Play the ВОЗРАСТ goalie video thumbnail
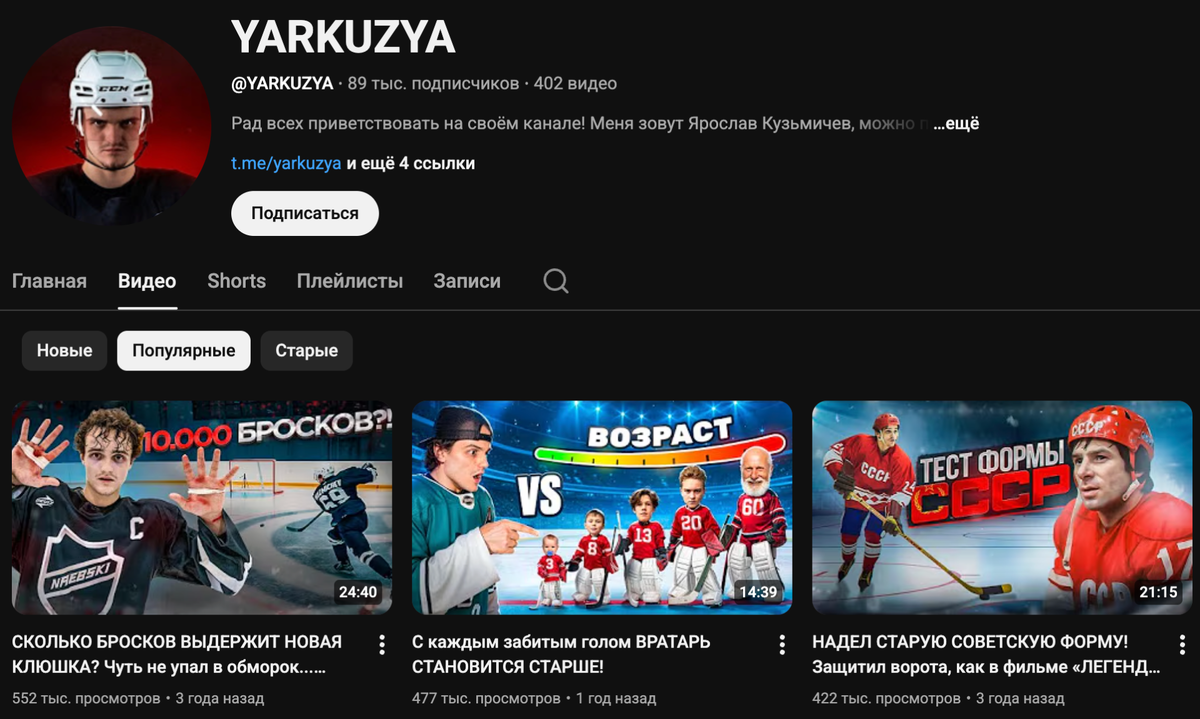The height and width of the screenshot is (719, 1200). pyautogui.click(x=602, y=508)
